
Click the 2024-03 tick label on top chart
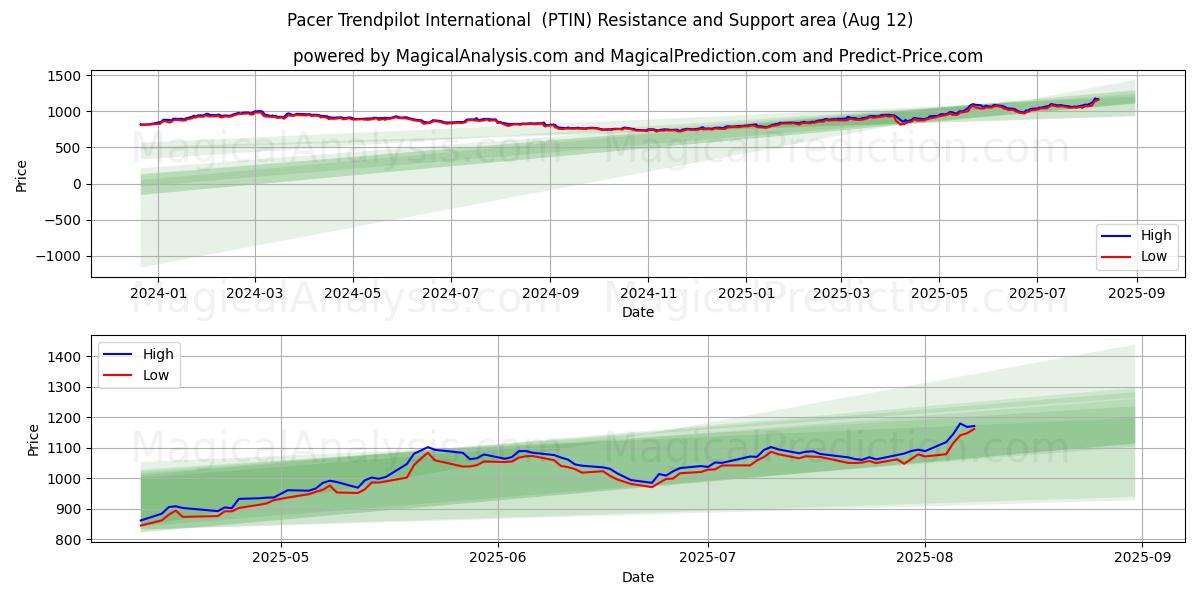tap(255, 293)
